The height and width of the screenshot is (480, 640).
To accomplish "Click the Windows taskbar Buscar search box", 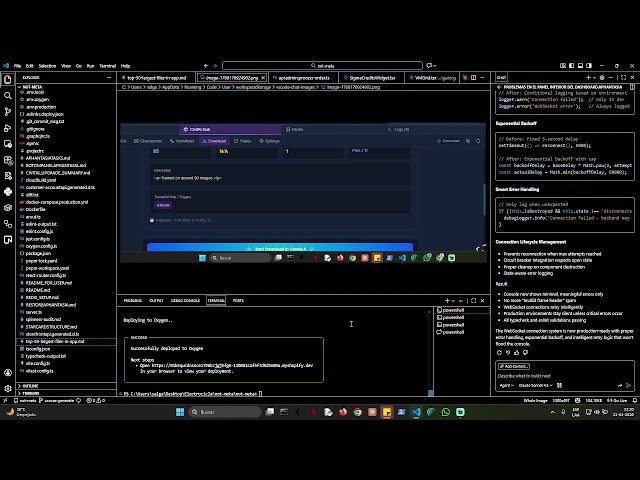I will 225,412.
